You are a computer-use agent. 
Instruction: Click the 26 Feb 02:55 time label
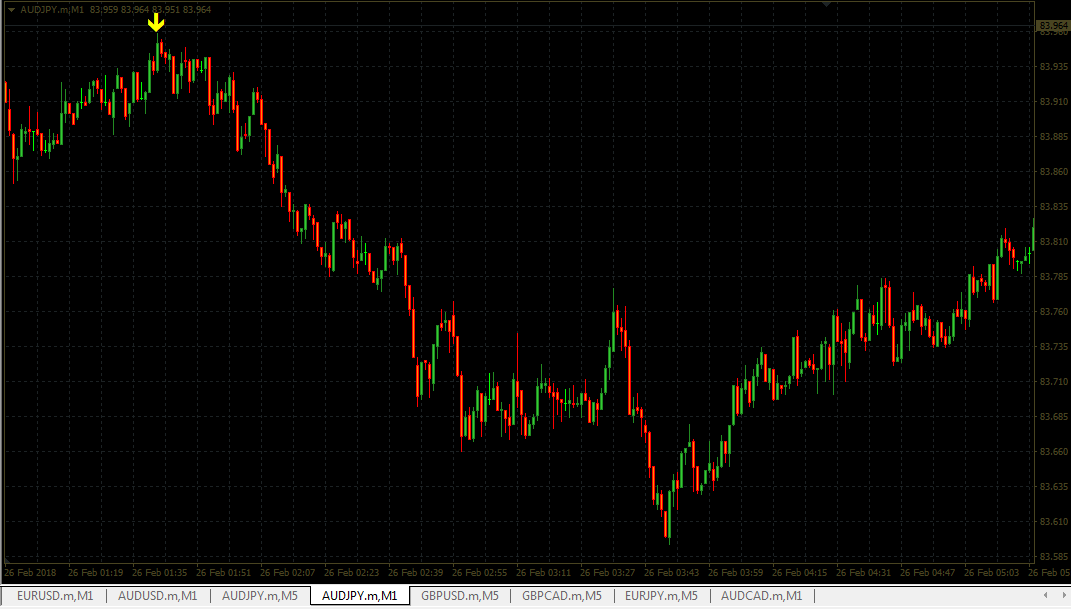click(x=479, y=573)
